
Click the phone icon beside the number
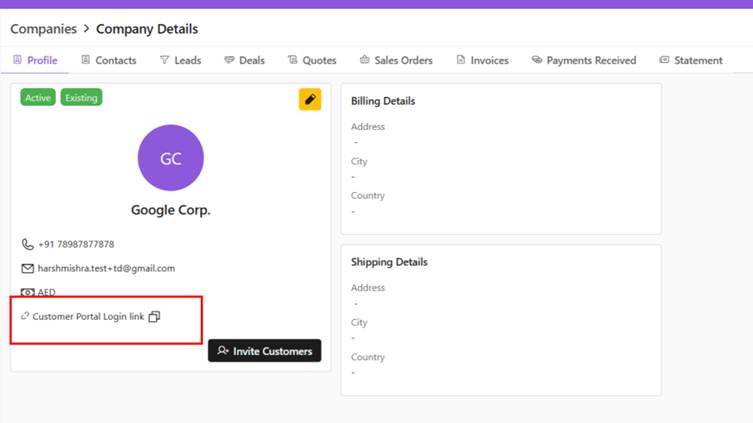[x=27, y=244]
